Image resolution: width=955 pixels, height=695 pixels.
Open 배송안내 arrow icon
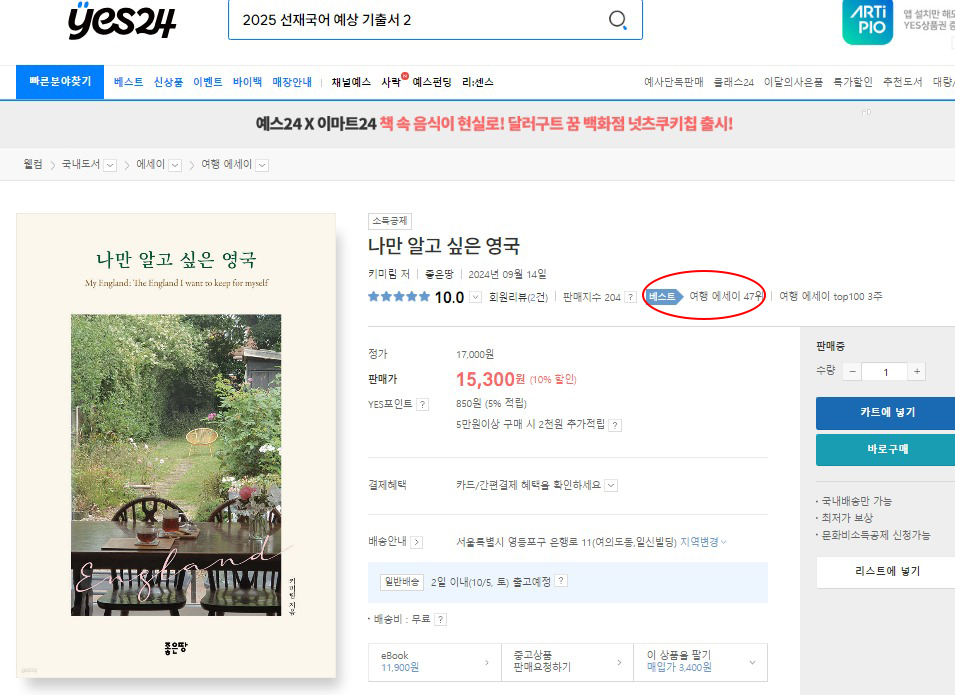[417, 542]
